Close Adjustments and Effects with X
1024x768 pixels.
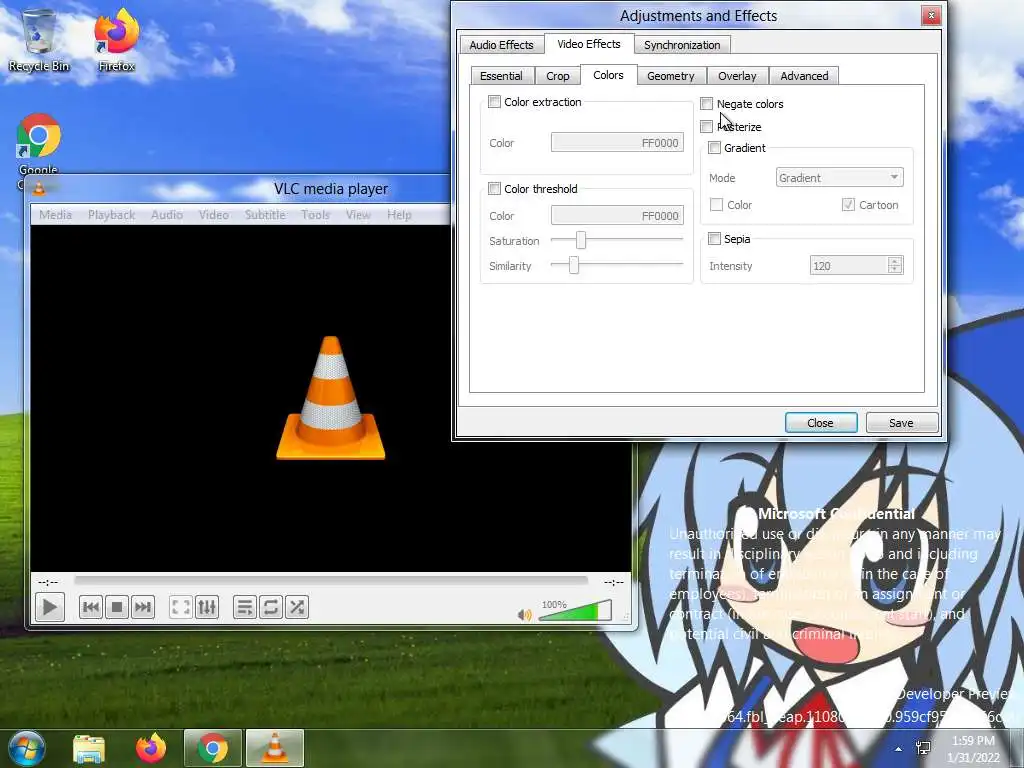pos(931,16)
